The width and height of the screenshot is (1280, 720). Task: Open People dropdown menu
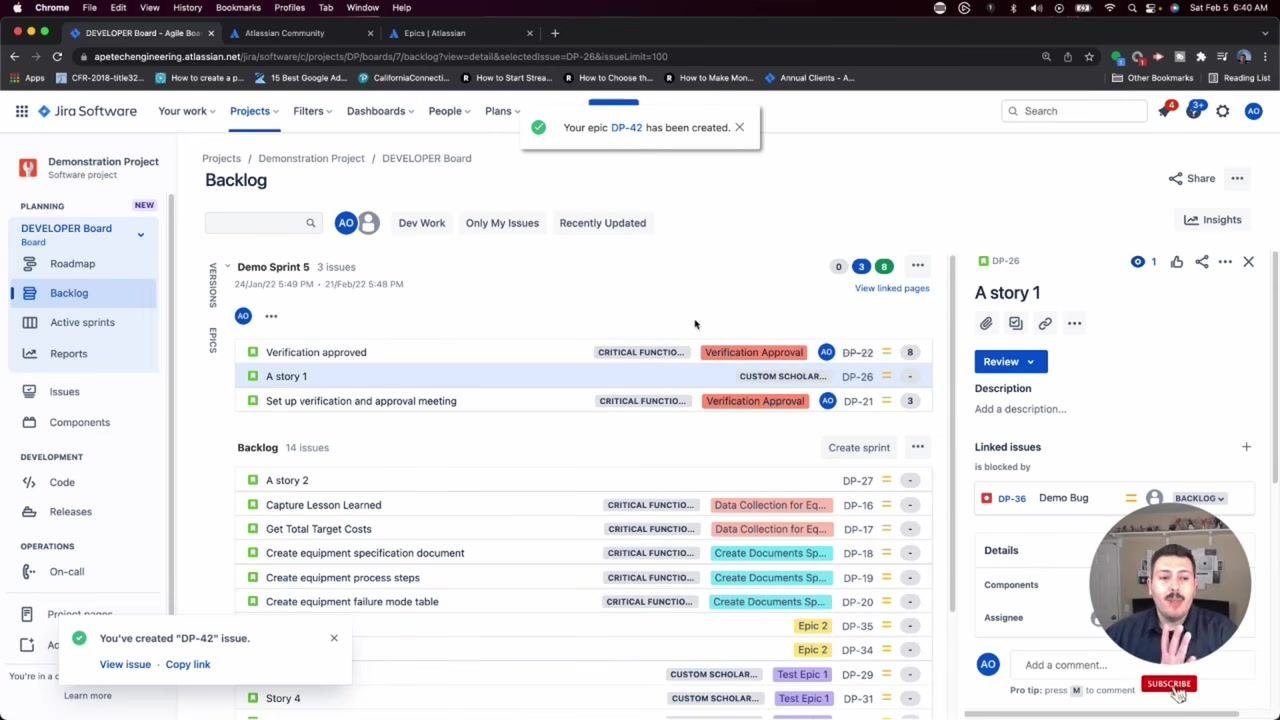click(450, 111)
